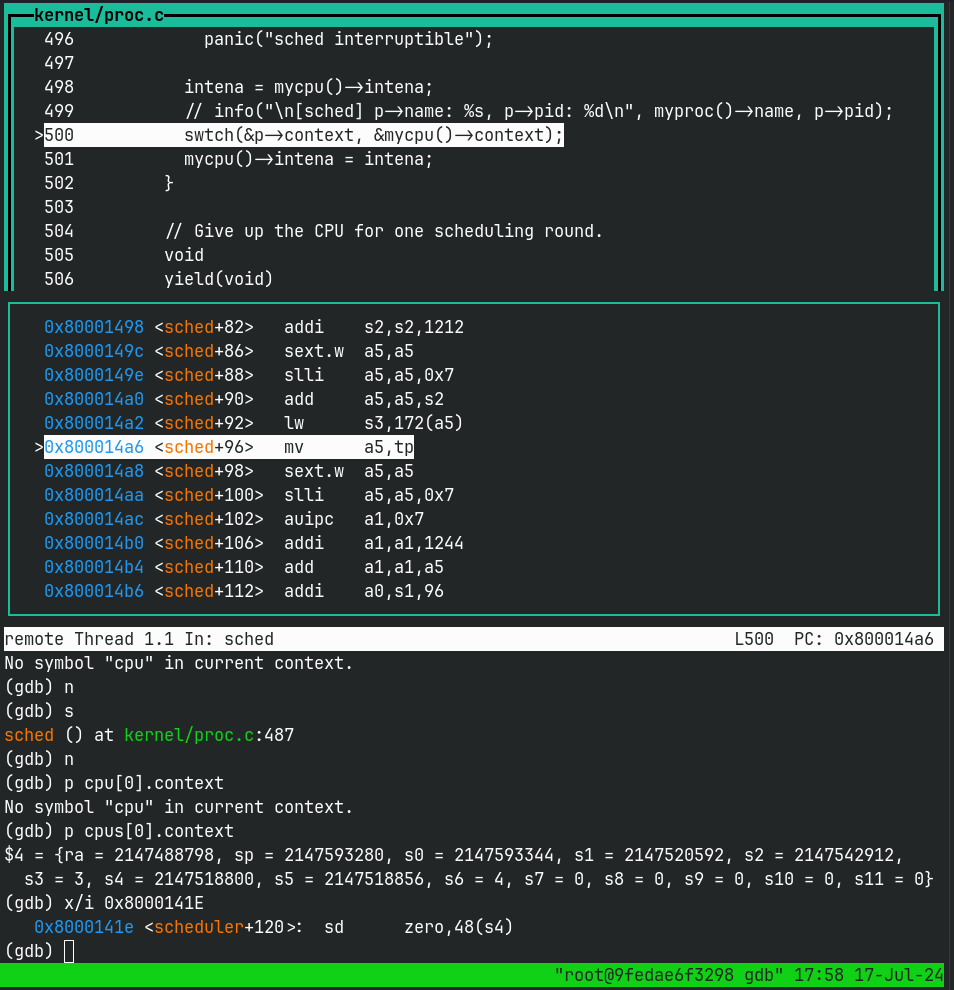Screen dimensions: 954x990
Task: Select the lw s3,172(a5) instruction row
Action: tap(253, 423)
